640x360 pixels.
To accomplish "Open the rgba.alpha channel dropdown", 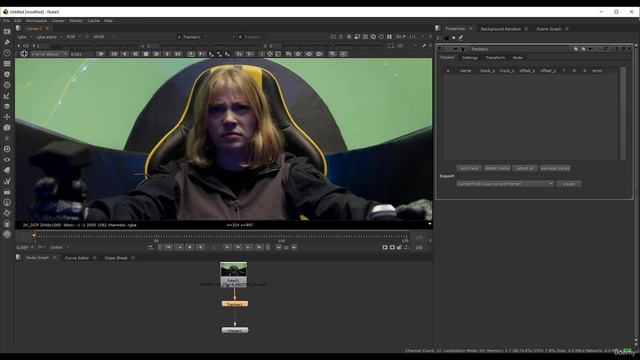I will (x=49, y=37).
